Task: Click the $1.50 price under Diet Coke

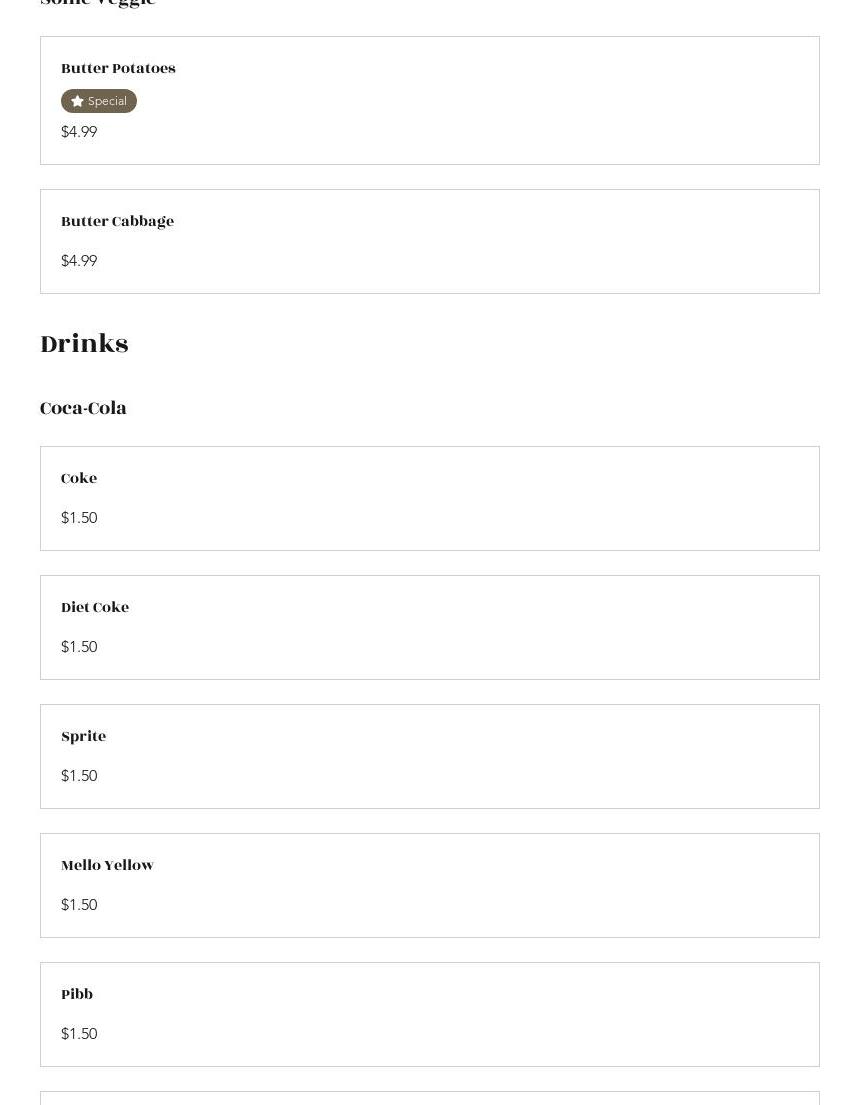Action: click(79, 647)
